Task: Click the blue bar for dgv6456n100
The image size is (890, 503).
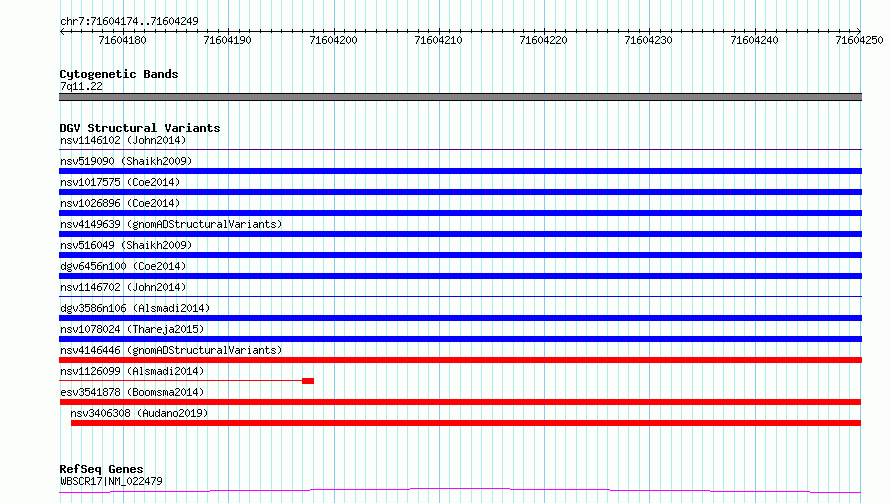Action: pyautogui.click(x=460, y=276)
